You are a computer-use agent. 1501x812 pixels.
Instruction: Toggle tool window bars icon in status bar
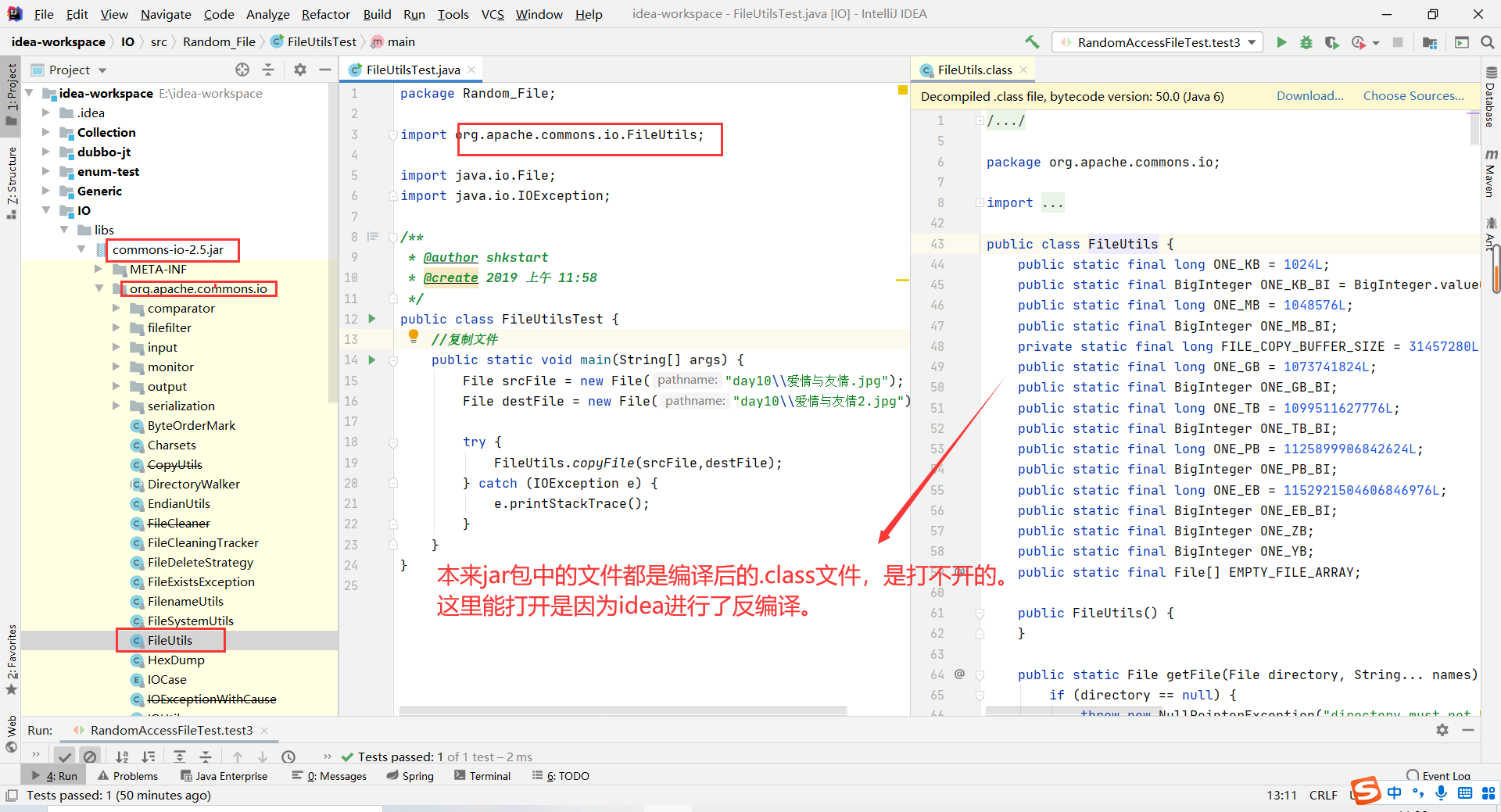[12, 795]
